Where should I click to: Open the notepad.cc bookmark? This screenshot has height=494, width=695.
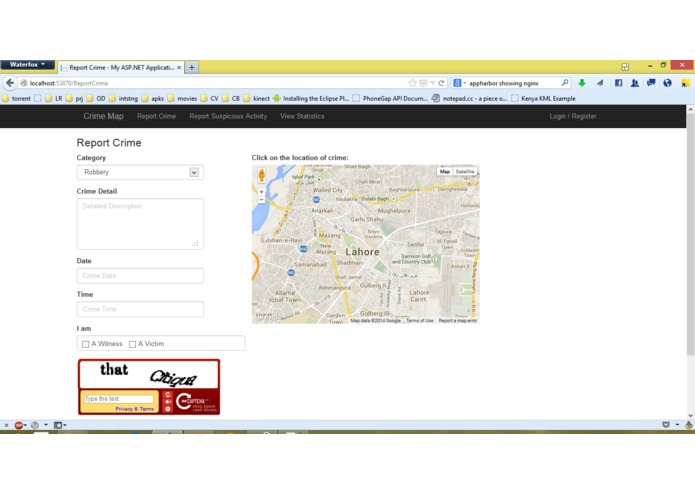469,98
